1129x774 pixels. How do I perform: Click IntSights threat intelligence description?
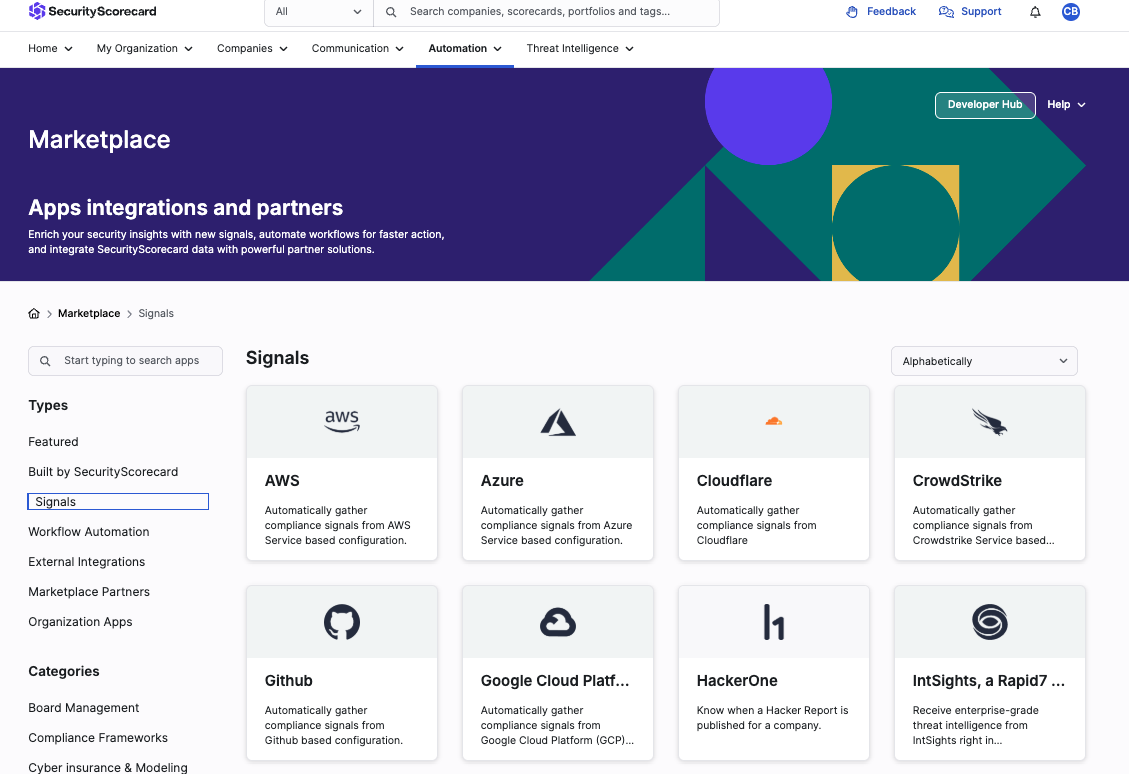[x=975, y=725]
